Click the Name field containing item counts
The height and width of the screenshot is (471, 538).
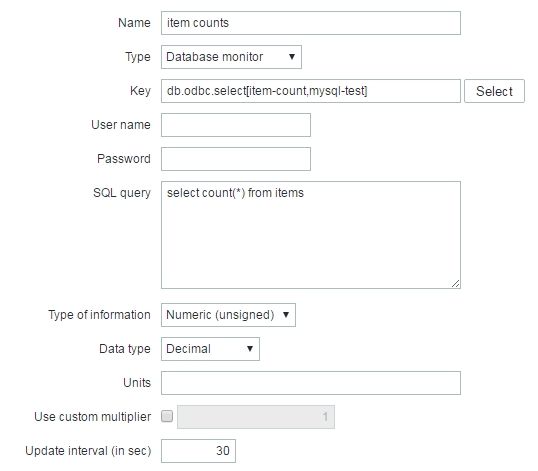coord(311,23)
